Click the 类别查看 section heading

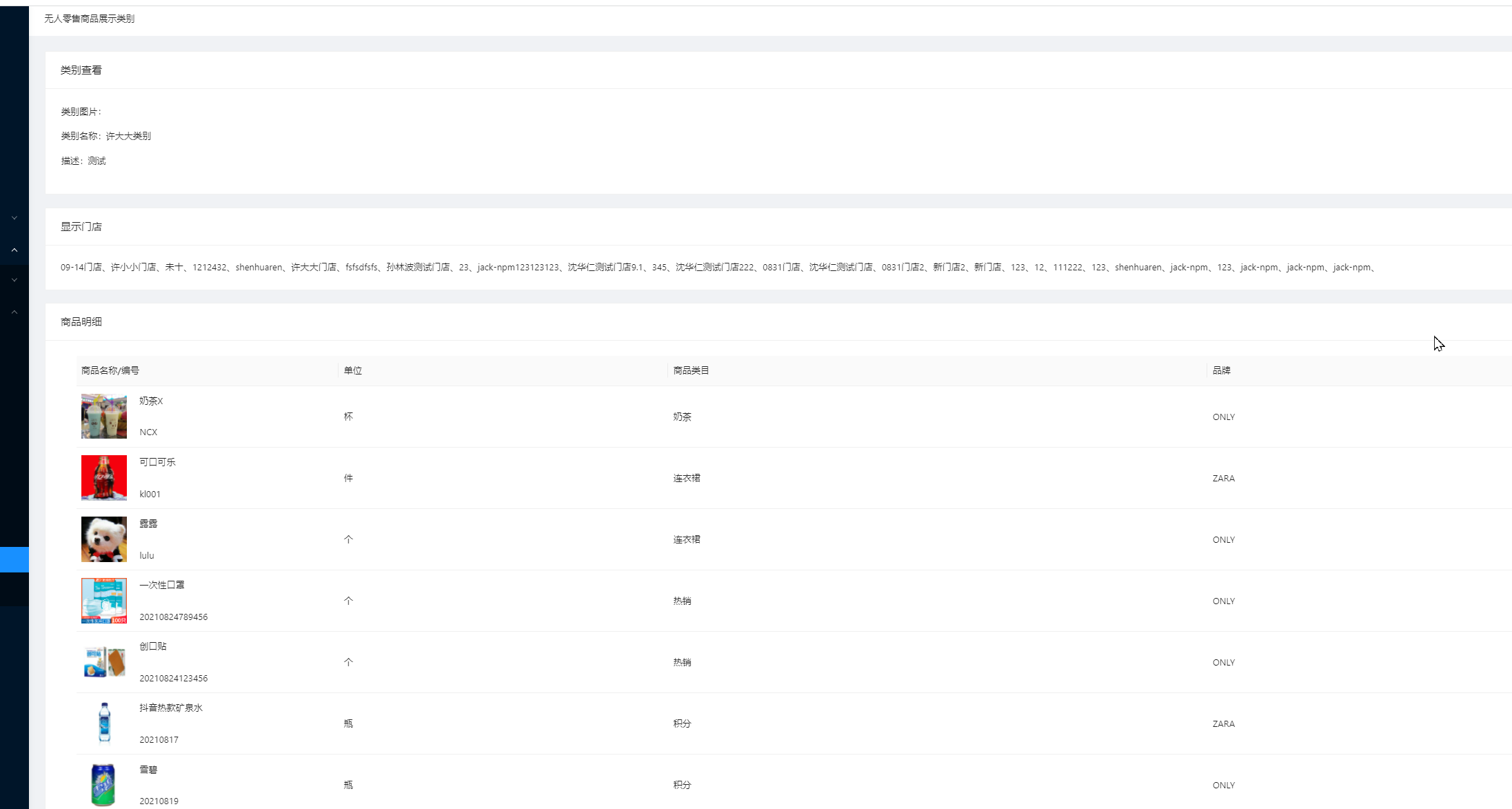coord(81,70)
